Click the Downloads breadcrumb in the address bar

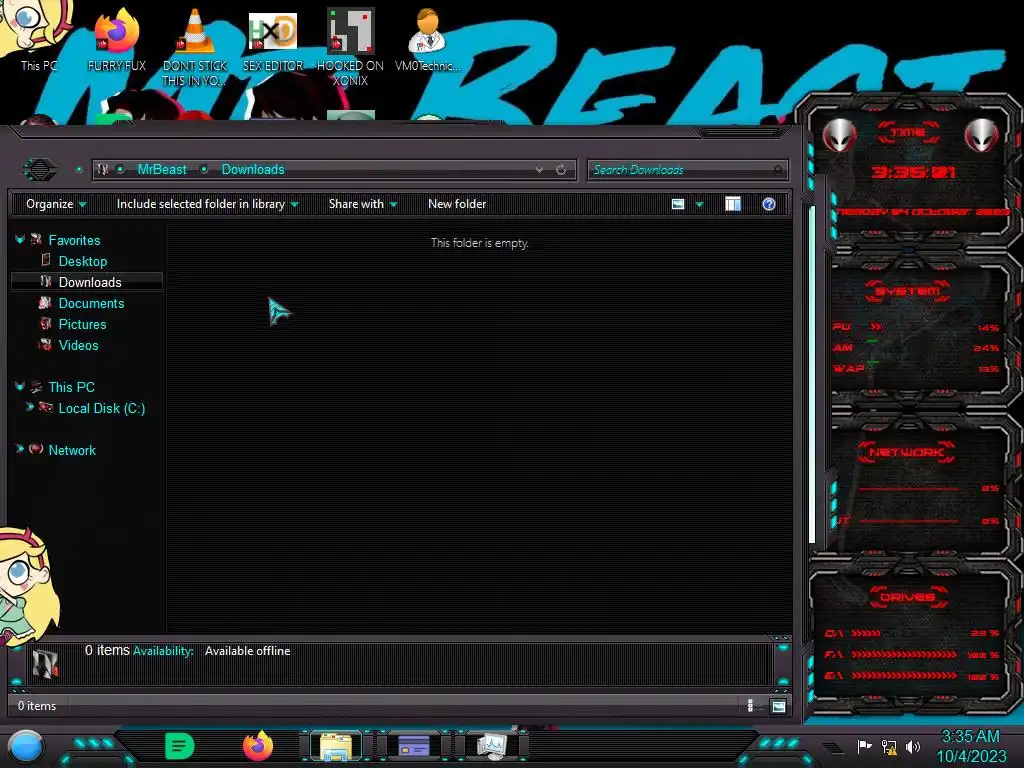tap(253, 170)
